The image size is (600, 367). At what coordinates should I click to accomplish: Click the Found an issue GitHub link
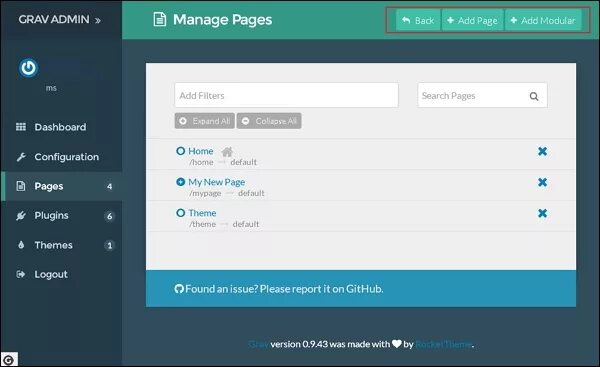pyautogui.click(x=284, y=289)
